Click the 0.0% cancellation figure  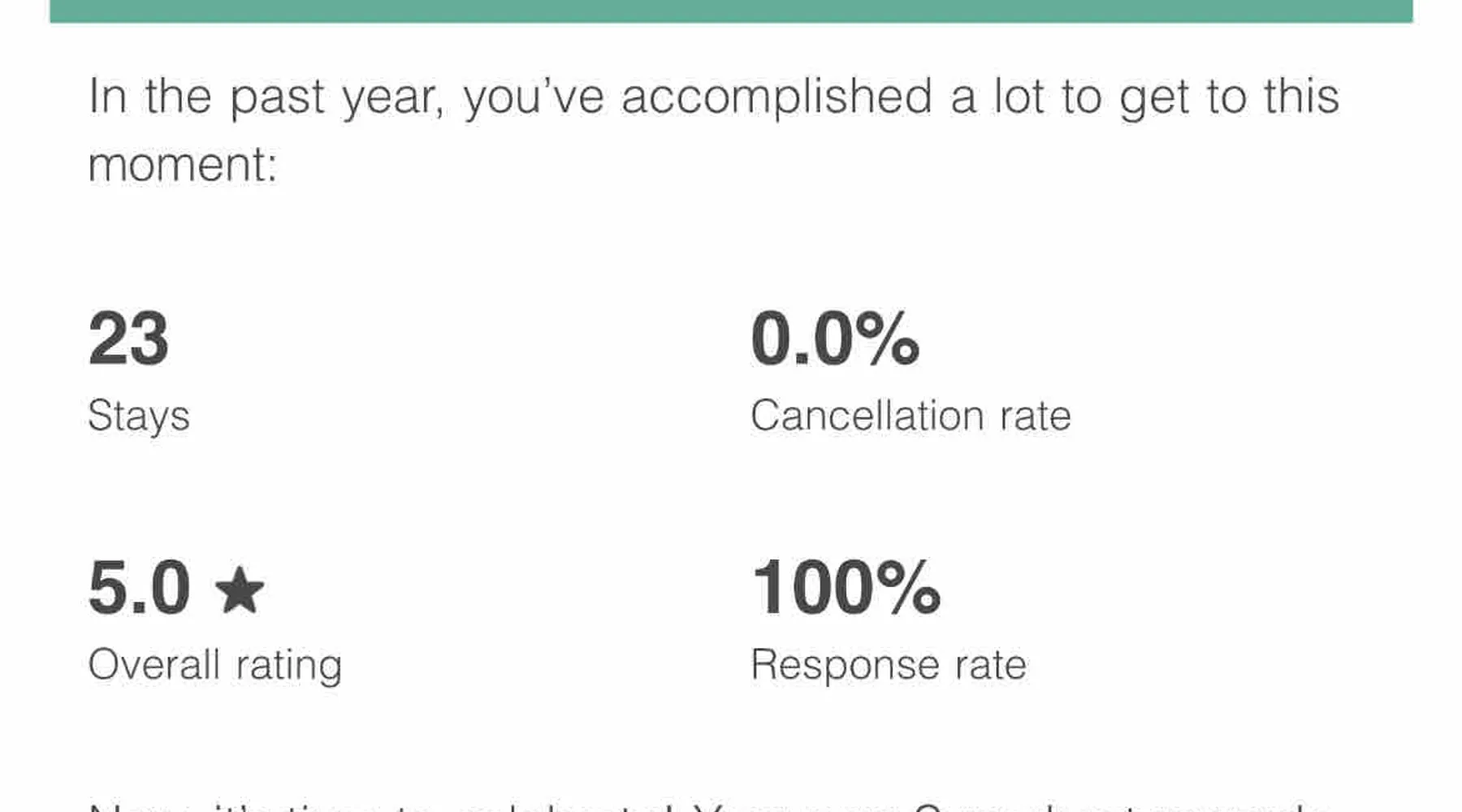click(835, 339)
